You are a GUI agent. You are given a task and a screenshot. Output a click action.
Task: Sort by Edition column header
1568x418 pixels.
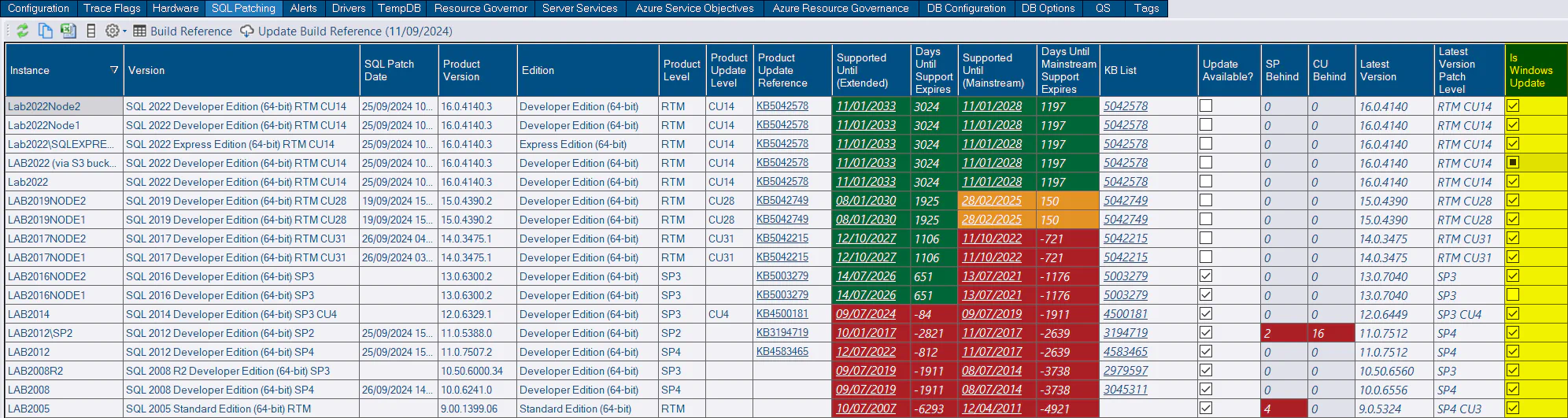pos(588,70)
